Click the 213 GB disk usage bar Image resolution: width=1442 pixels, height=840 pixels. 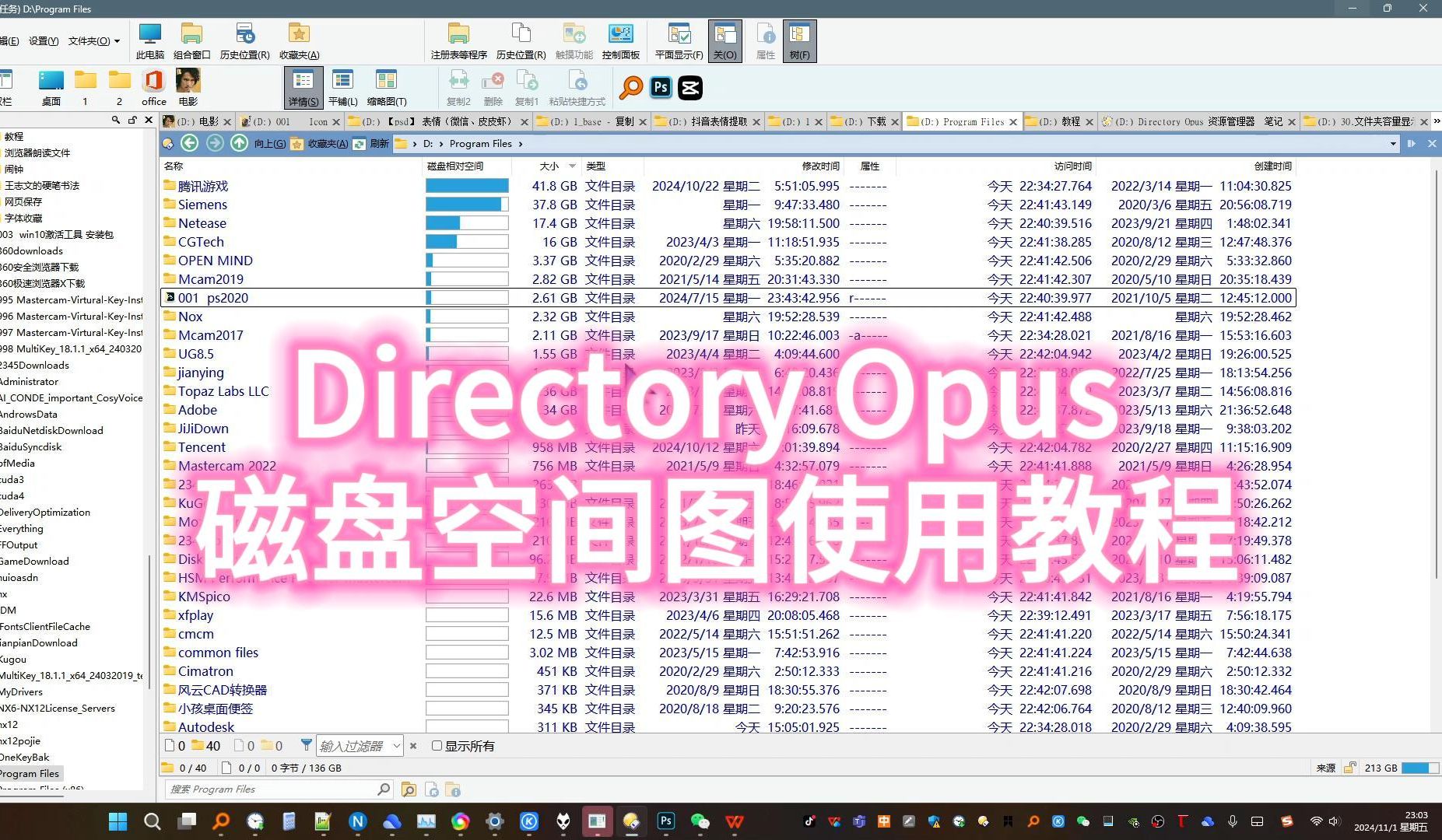[x=1420, y=768]
